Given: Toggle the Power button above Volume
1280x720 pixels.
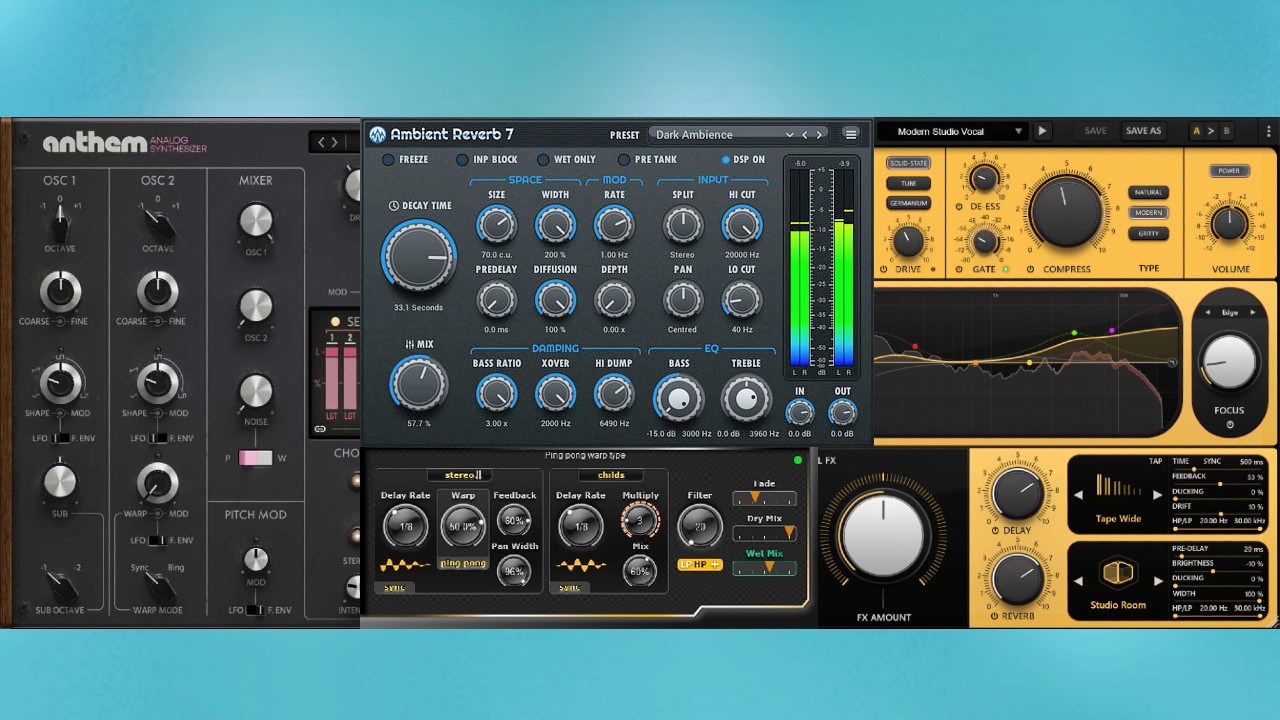Looking at the screenshot, I should click(x=1229, y=171).
